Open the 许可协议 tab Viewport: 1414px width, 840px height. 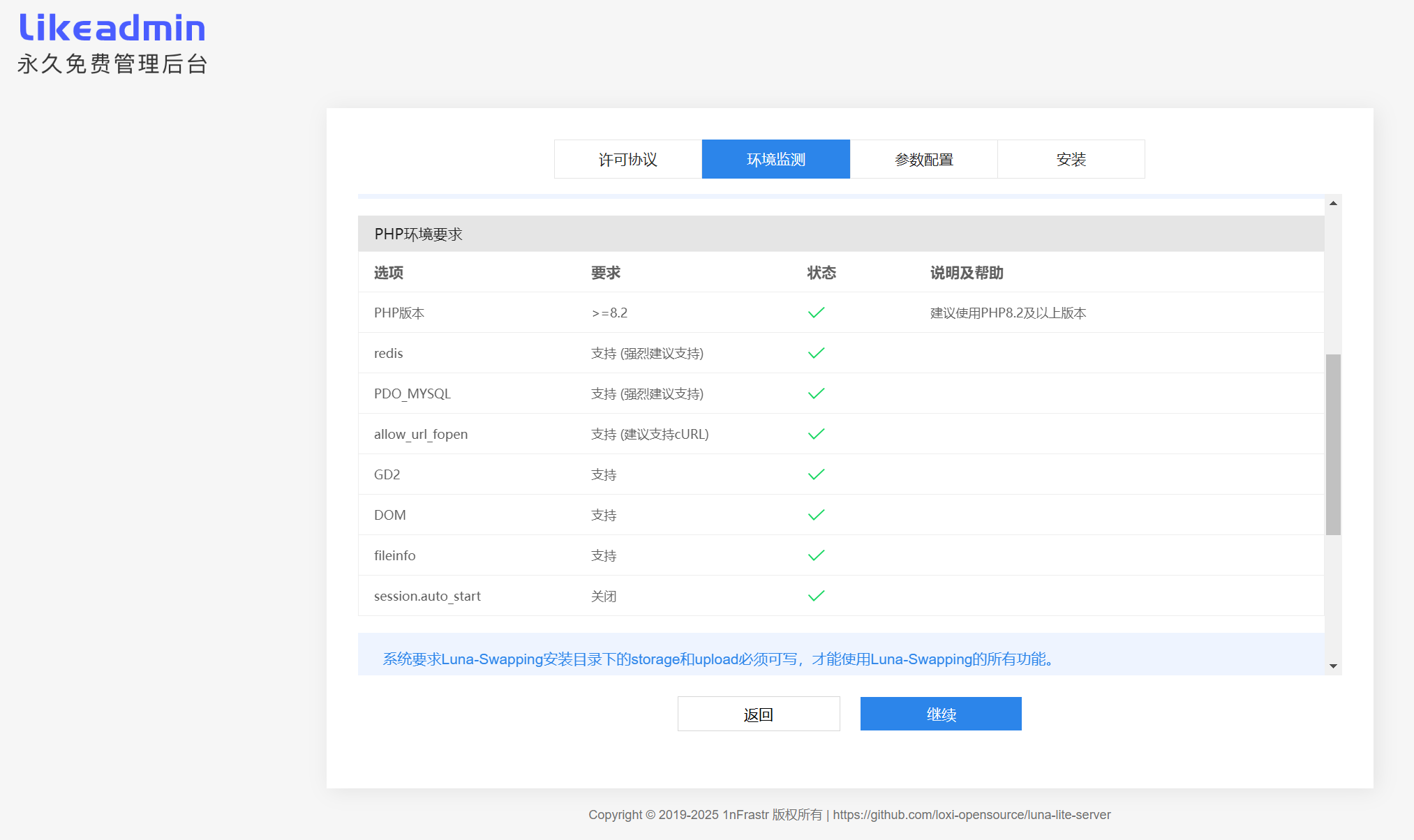pos(627,159)
